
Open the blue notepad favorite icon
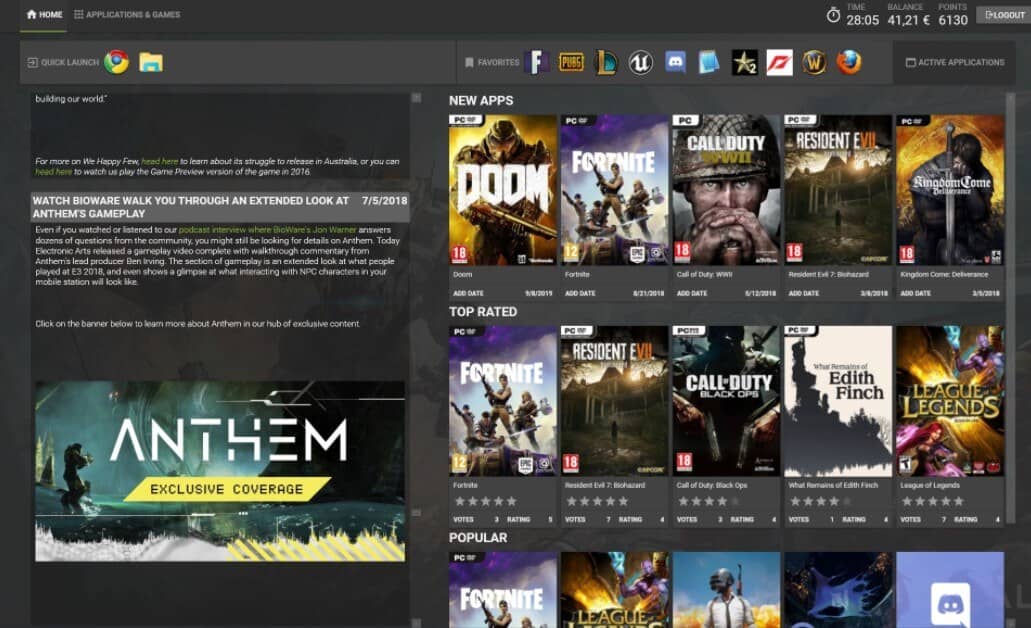[x=709, y=62]
